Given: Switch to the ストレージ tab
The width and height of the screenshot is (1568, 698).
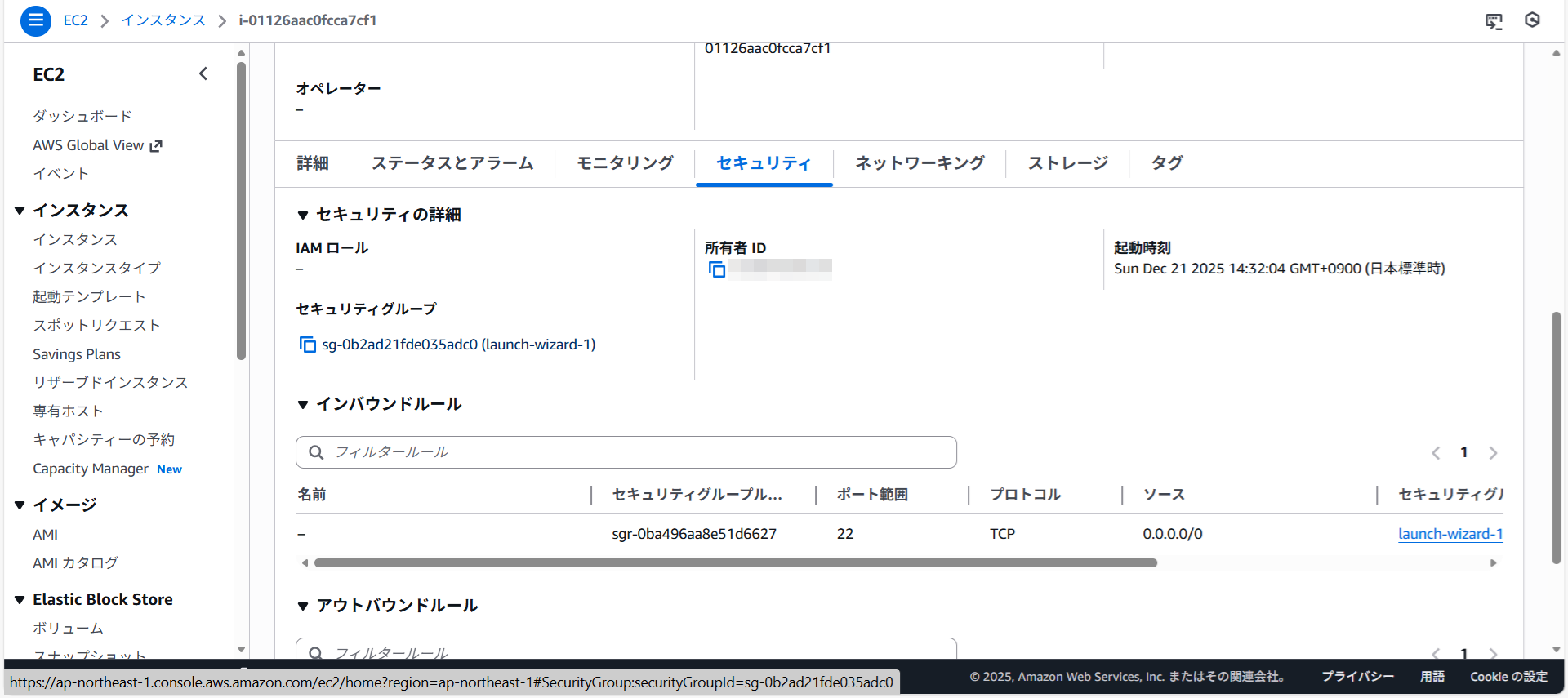Looking at the screenshot, I should (1067, 163).
